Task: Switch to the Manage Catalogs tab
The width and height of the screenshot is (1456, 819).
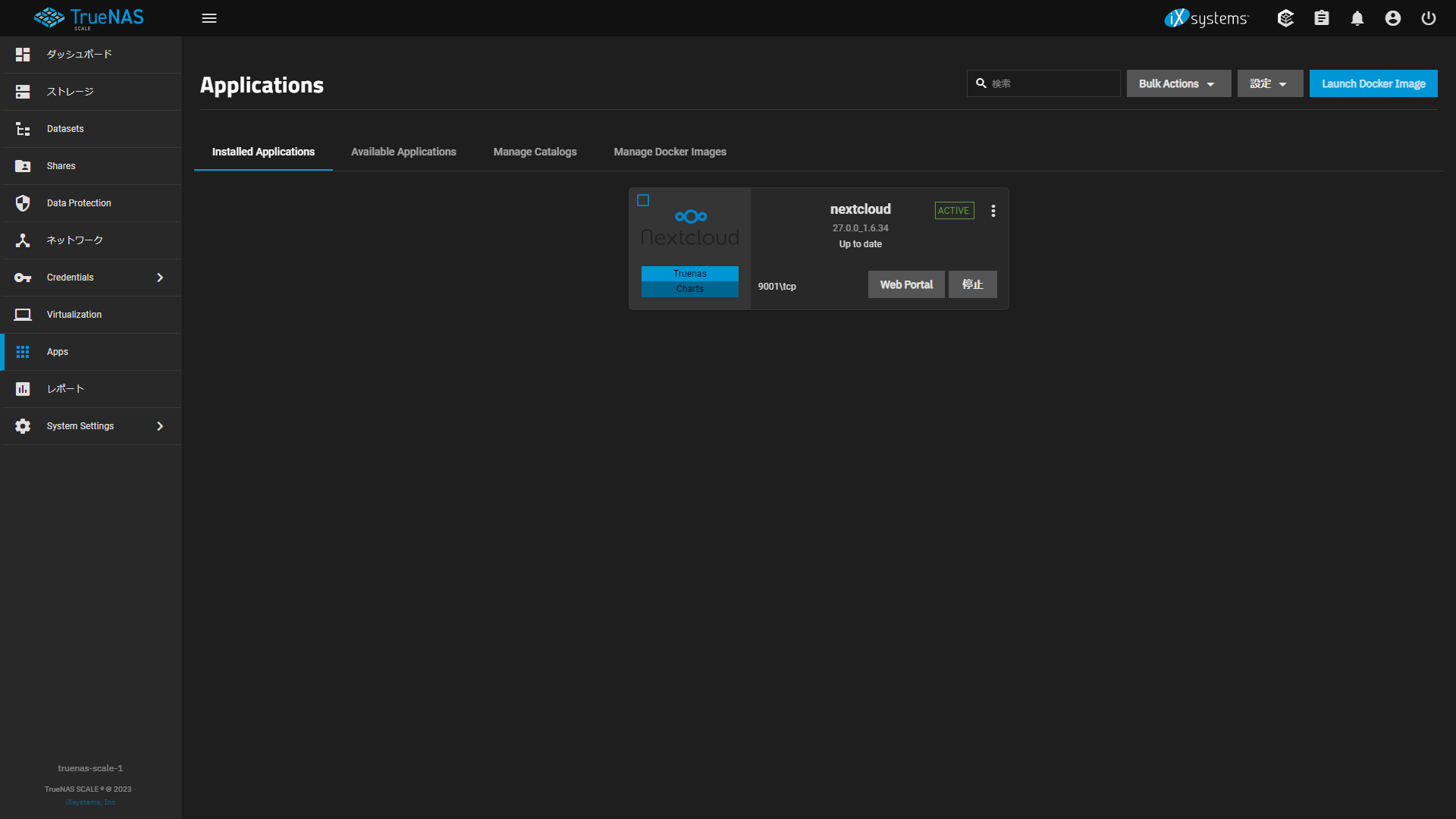Action: (x=535, y=152)
